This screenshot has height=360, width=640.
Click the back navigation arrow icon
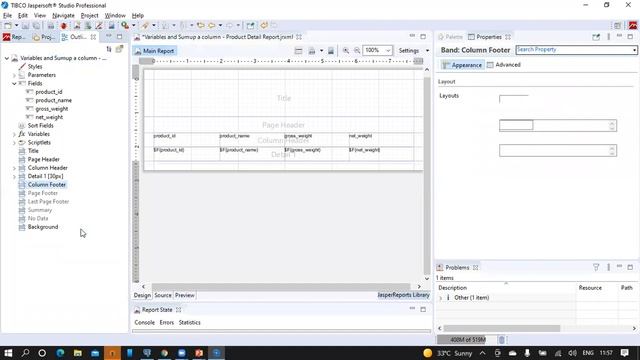211,25
